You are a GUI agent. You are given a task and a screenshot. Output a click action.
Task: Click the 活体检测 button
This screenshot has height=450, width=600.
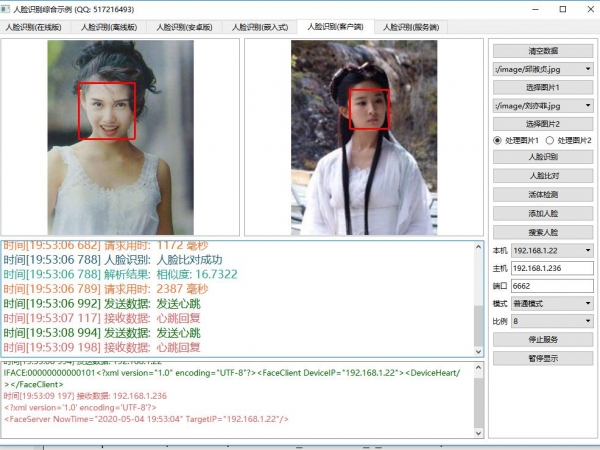(x=542, y=194)
